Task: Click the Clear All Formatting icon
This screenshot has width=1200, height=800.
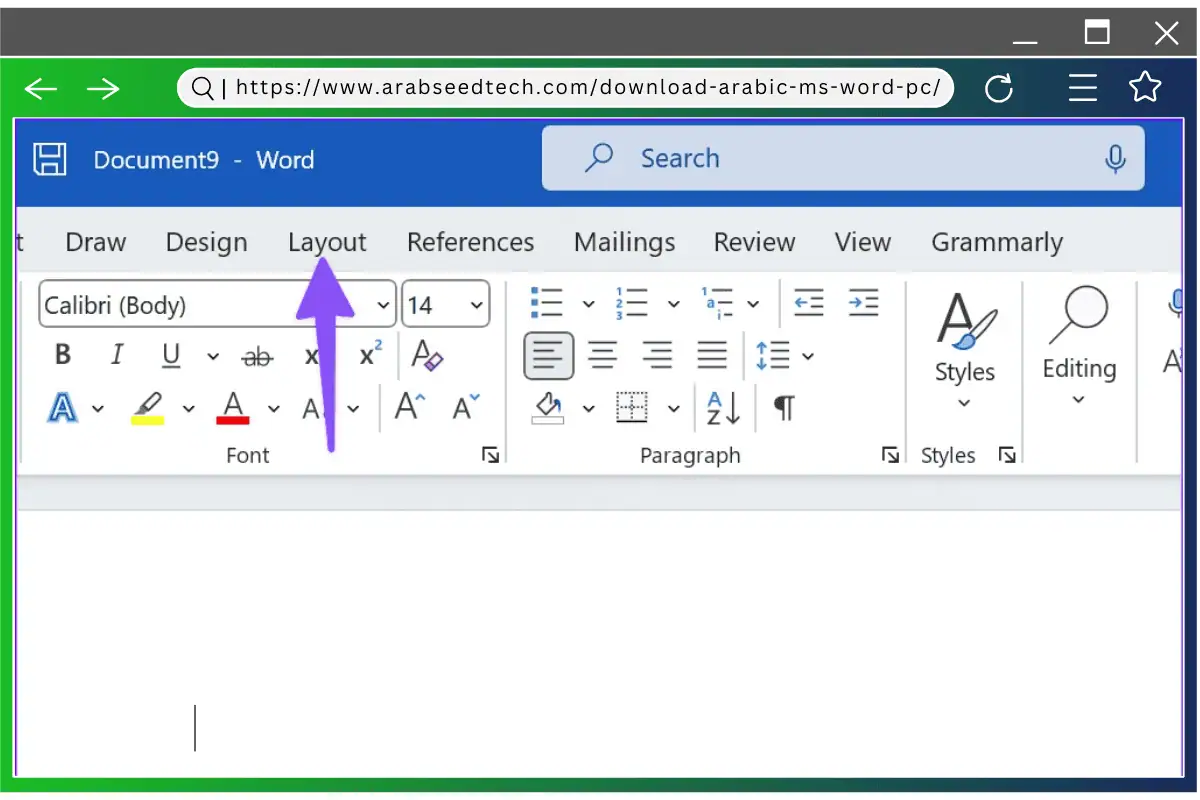Action: point(427,355)
